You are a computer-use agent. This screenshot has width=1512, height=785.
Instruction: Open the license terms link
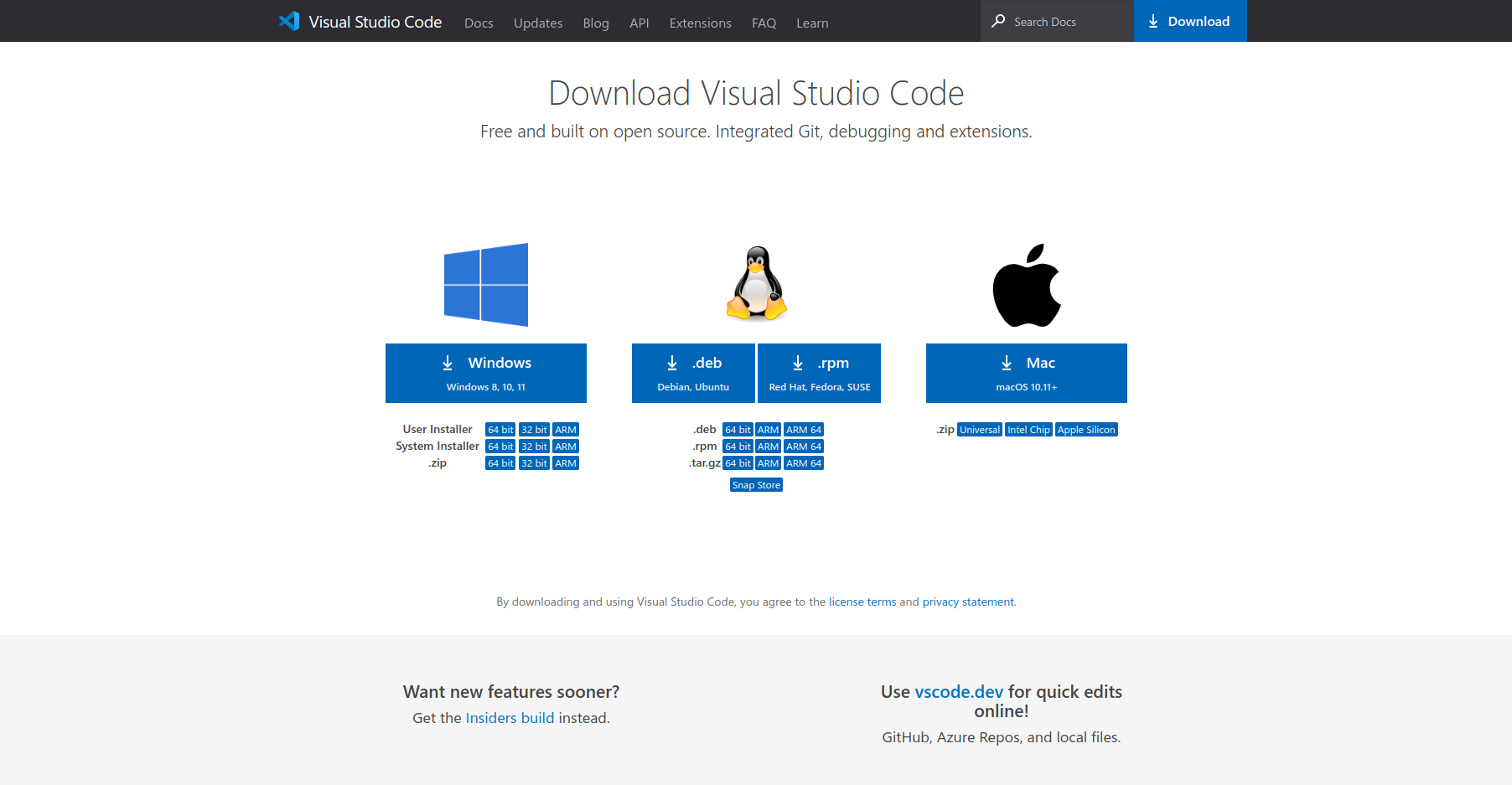(862, 602)
